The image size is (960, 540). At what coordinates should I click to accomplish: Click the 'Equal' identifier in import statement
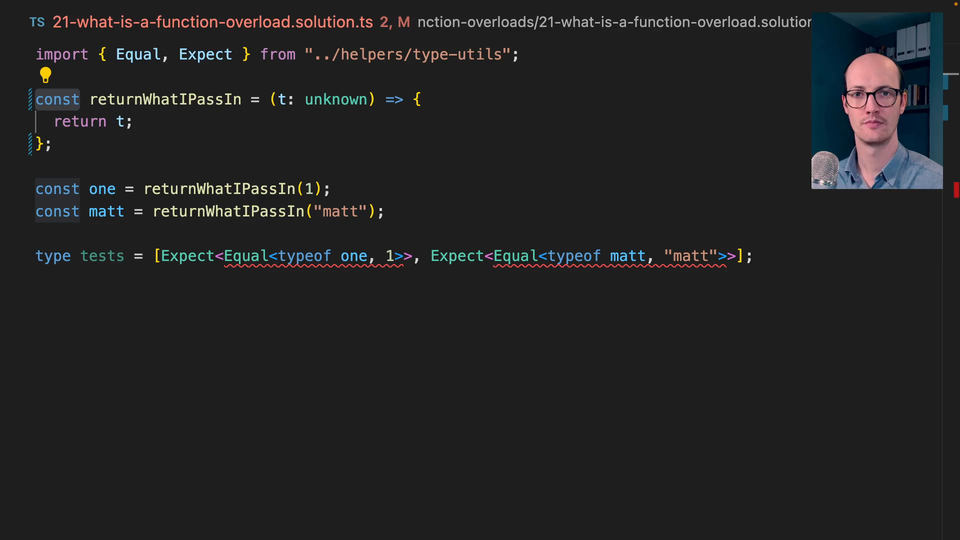[138, 54]
